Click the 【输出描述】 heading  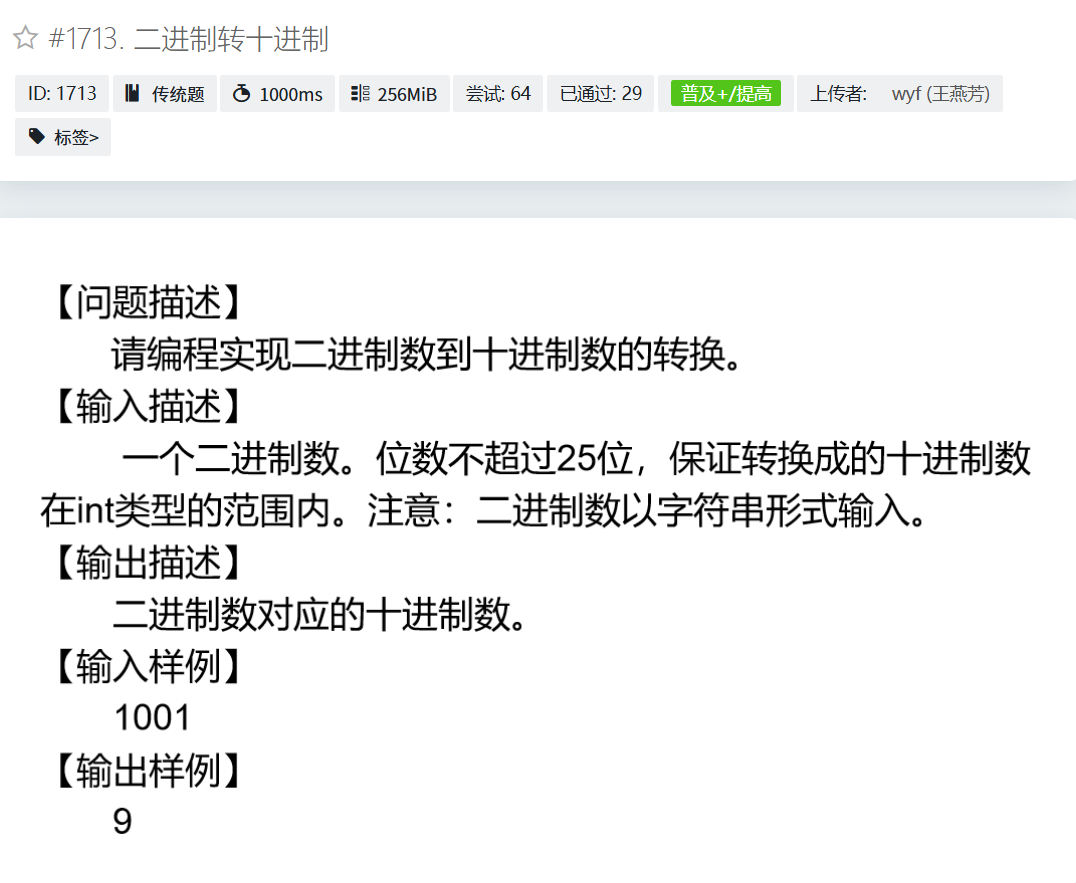[147, 563]
